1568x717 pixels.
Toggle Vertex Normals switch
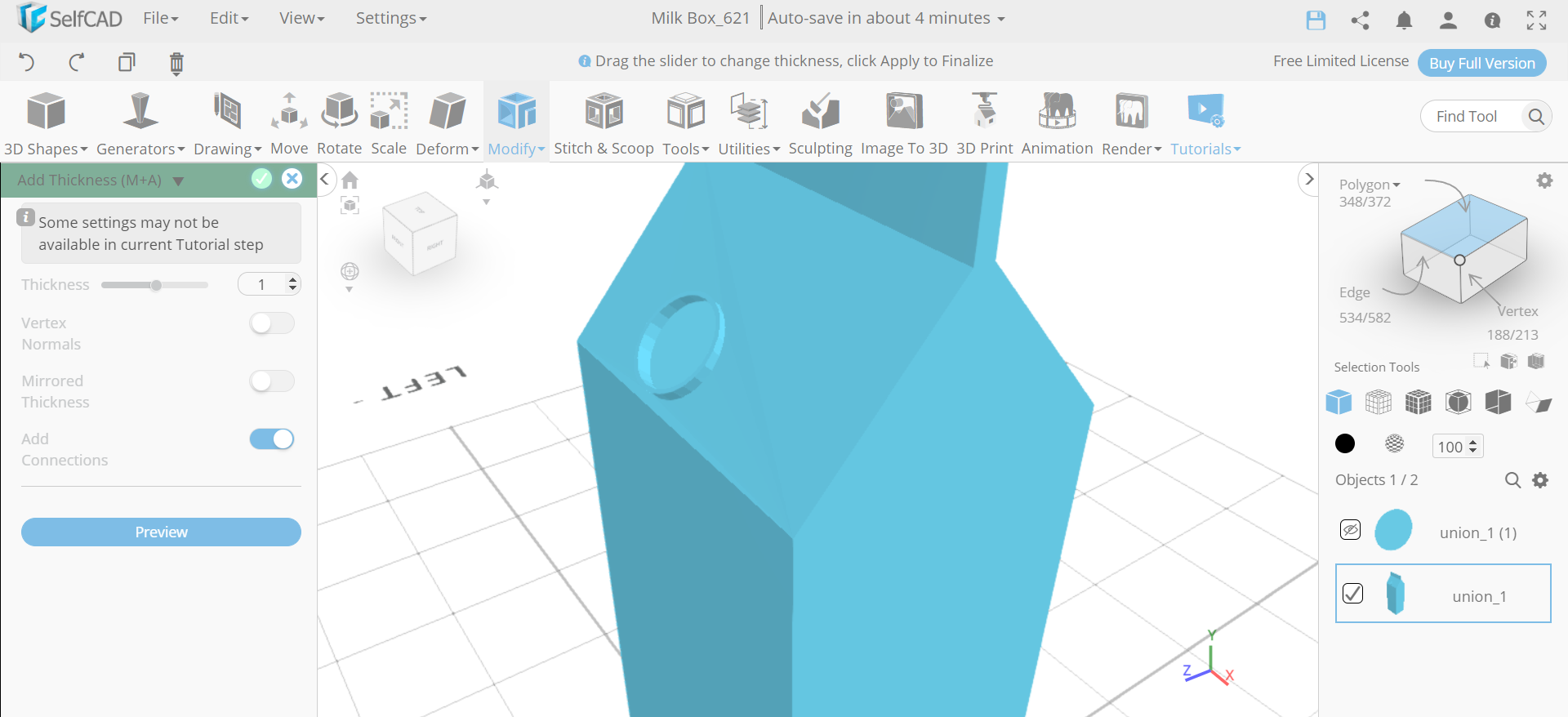click(272, 323)
